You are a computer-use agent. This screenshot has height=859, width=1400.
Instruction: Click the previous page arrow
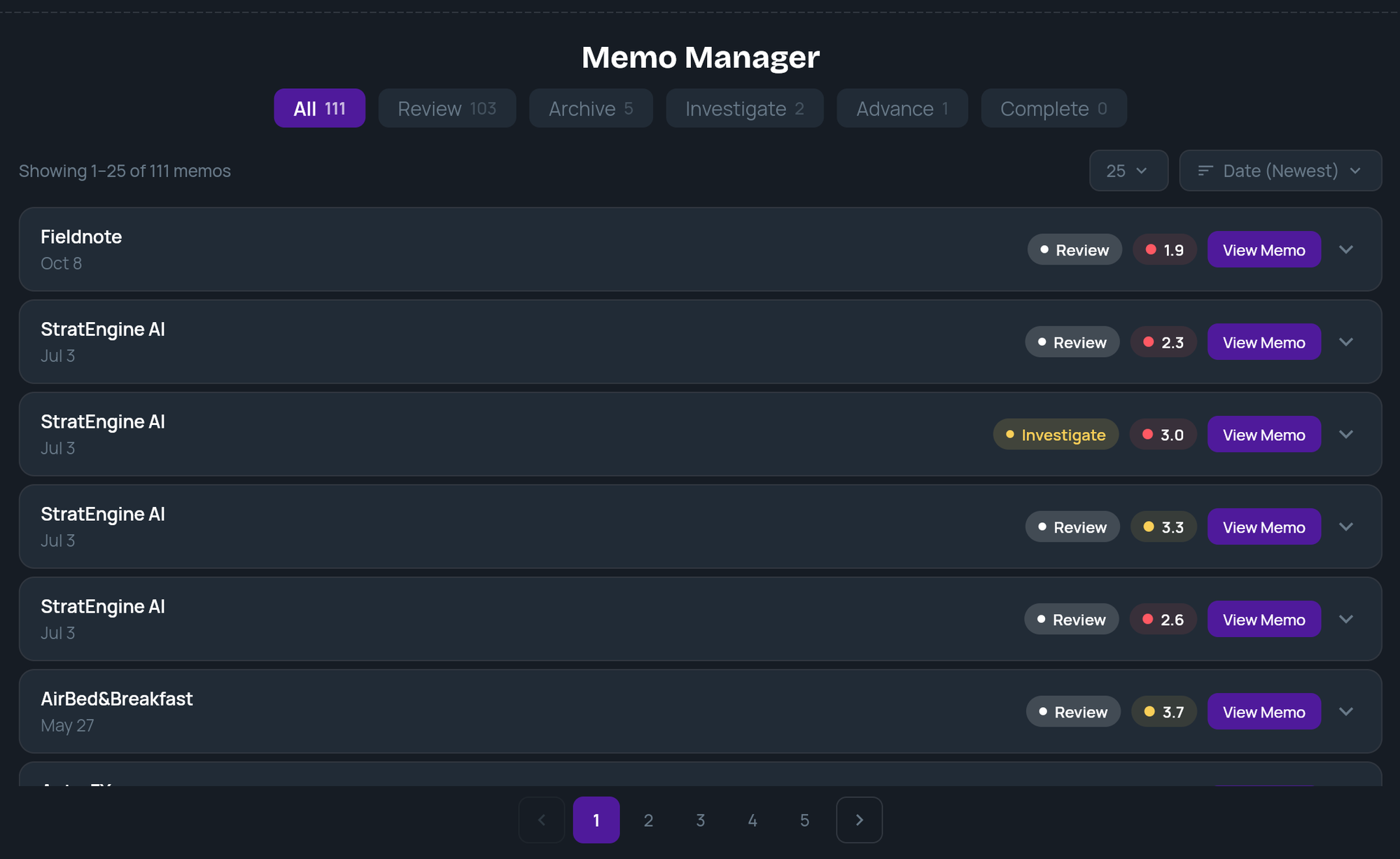[542, 820]
